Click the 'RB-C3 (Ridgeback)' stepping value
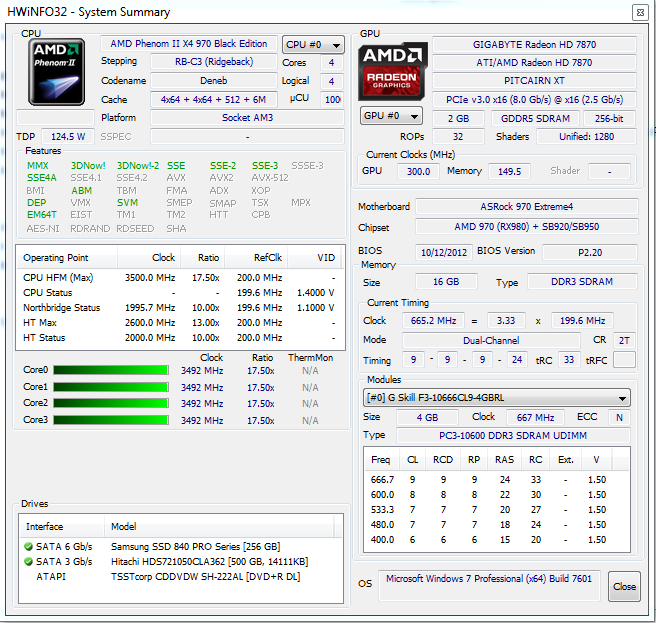The height and width of the screenshot is (623, 656). (214, 62)
